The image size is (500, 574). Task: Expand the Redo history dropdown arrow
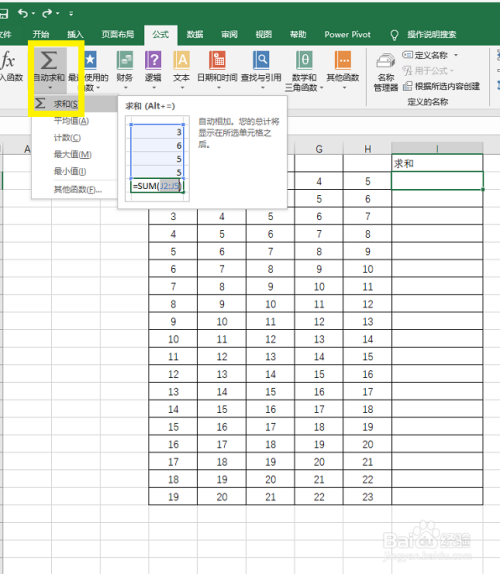[57, 14]
